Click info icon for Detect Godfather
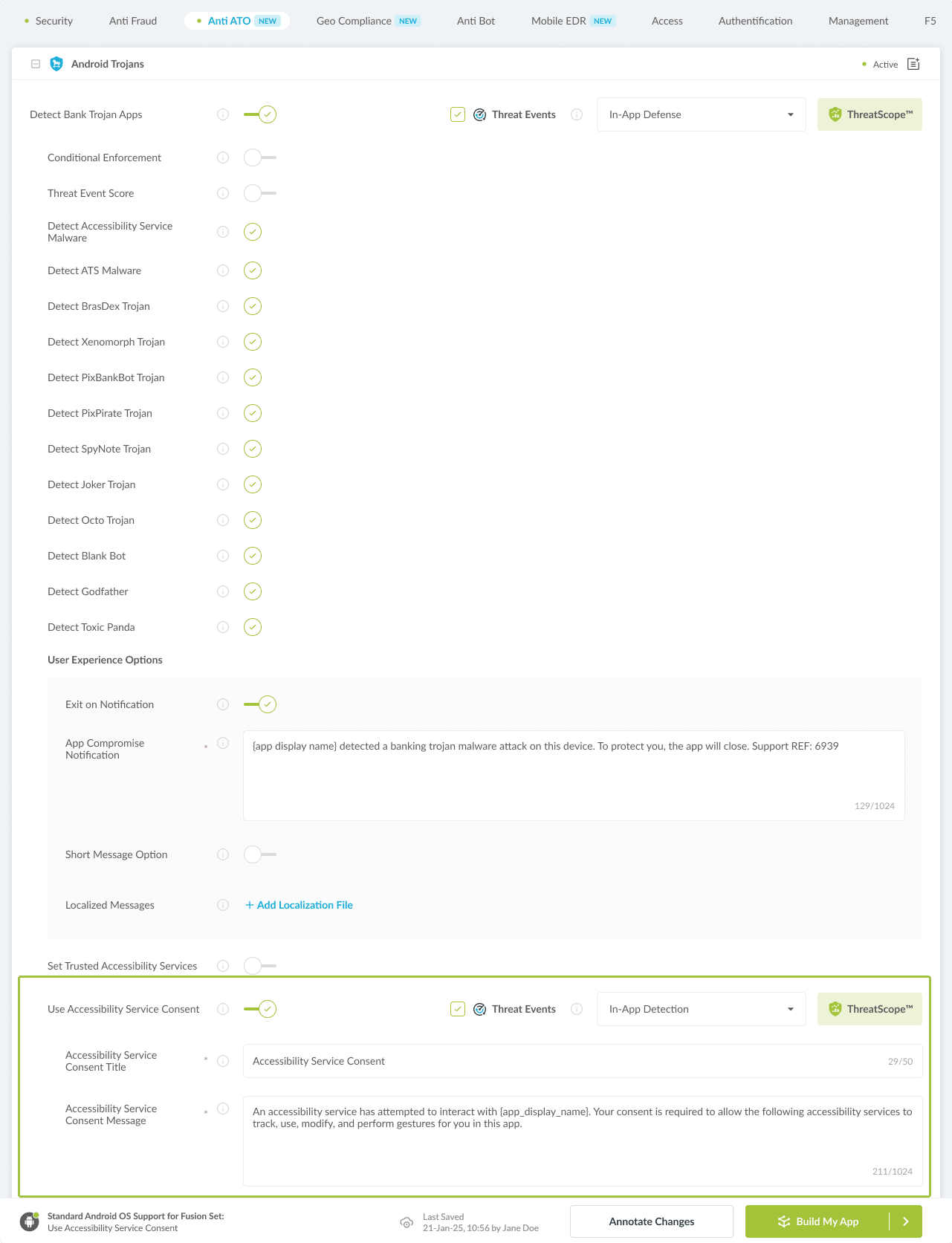This screenshot has height=1243, width=952. pyautogui.click(x=223, y=591)
